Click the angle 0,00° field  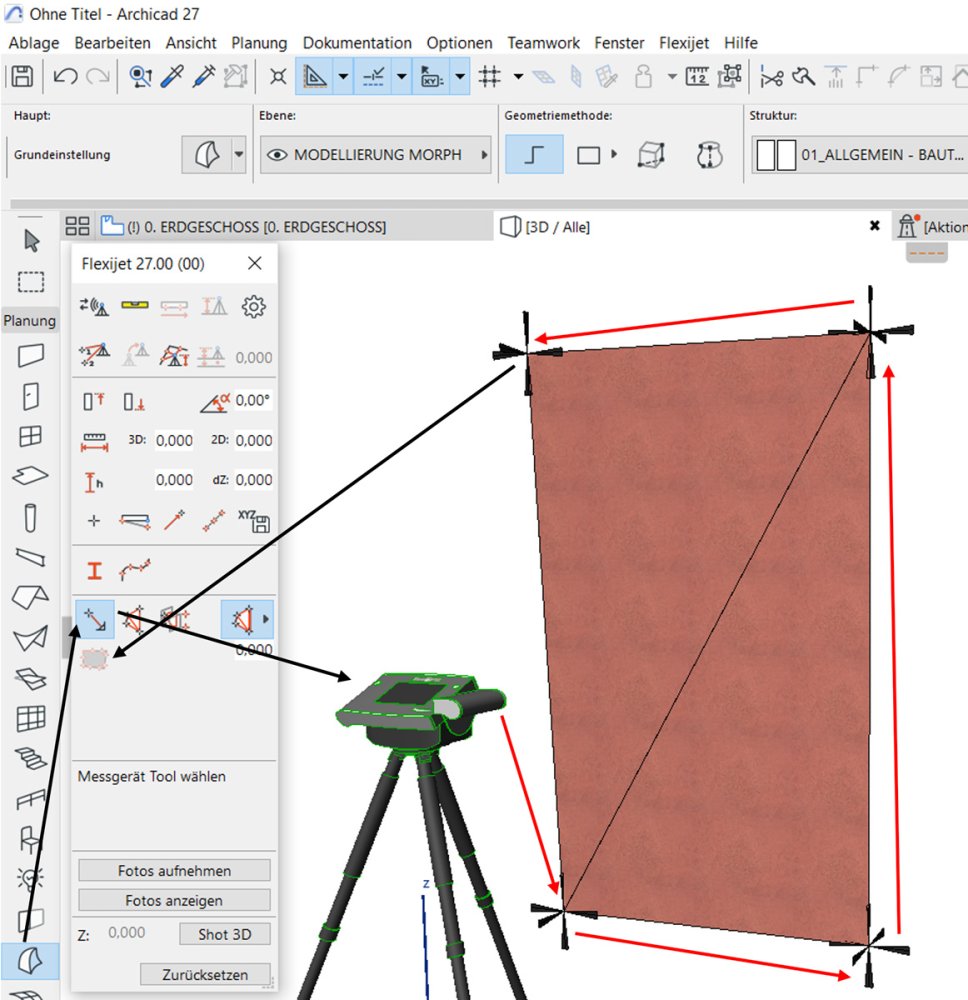[x=253, y=401]
